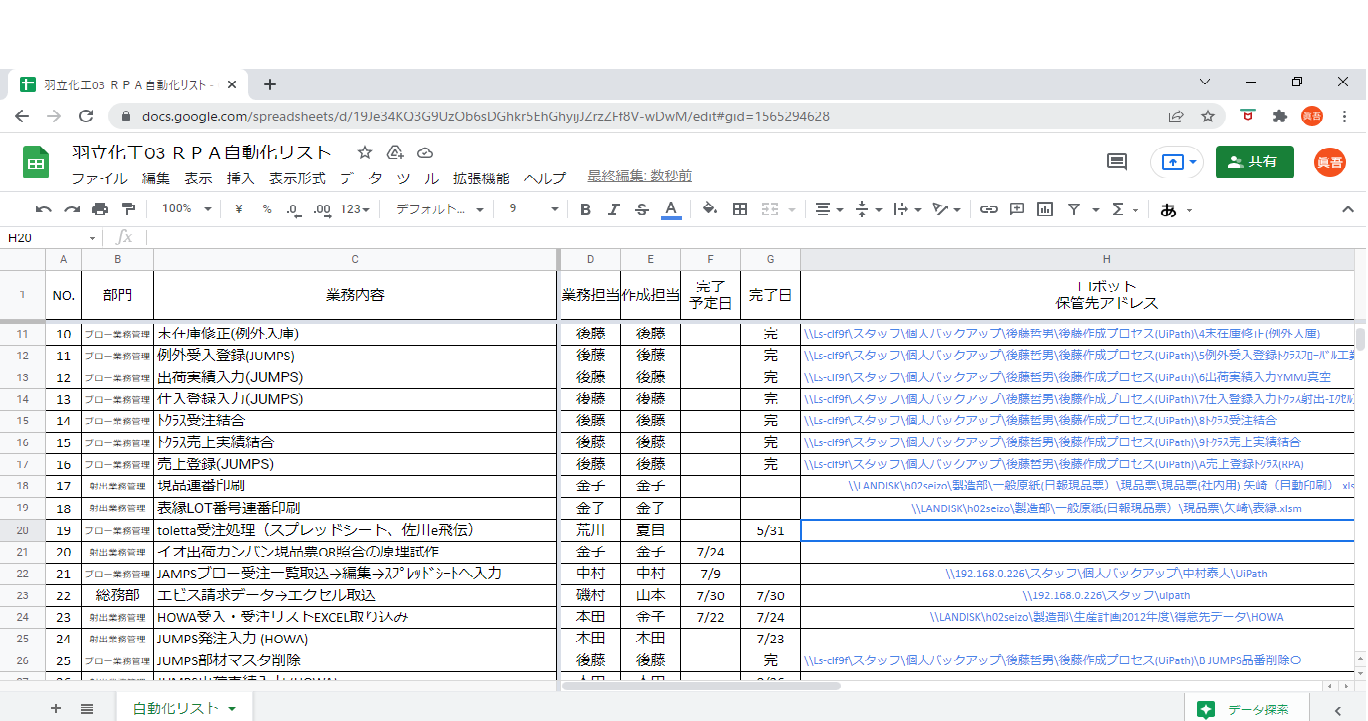Format selected cells as currency (¥)
This screenshot has width=1368, height=721.
239,209
